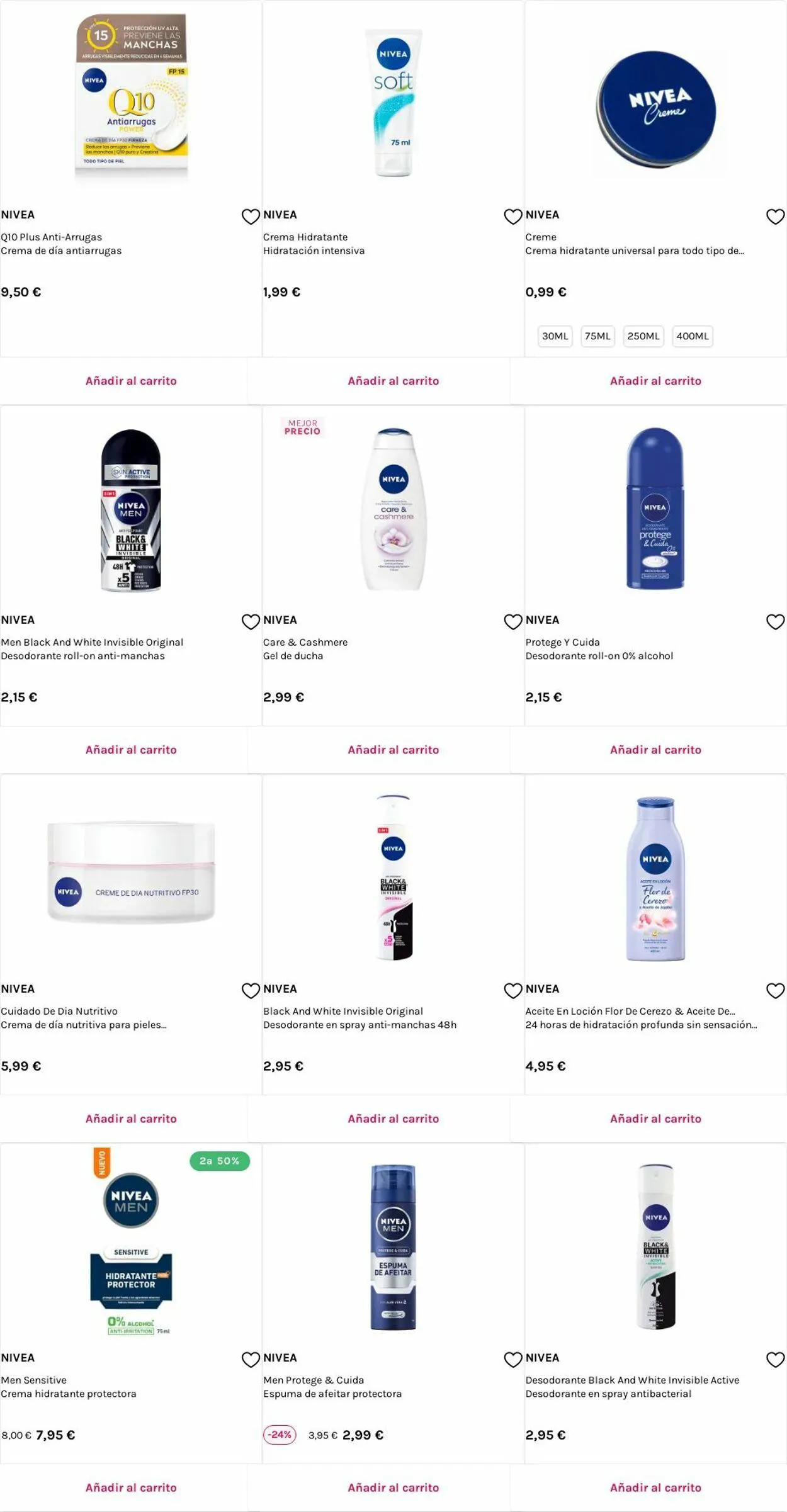Open Aceite En Loción Flor De Cerezo link
Screen dimensions: 787x1512
pos(630,1011)
